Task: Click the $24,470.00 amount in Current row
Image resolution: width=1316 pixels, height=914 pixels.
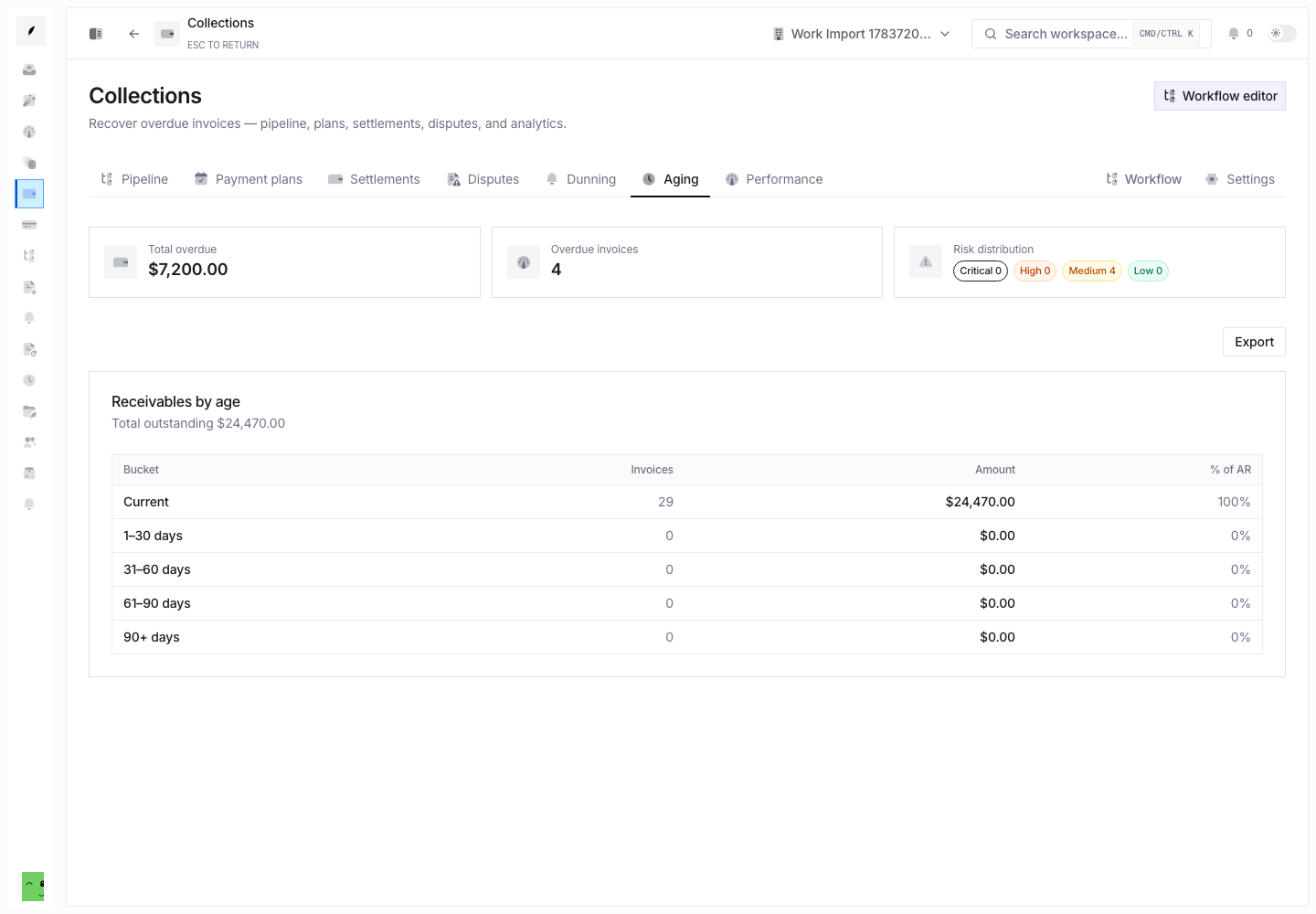Action: 980,502
